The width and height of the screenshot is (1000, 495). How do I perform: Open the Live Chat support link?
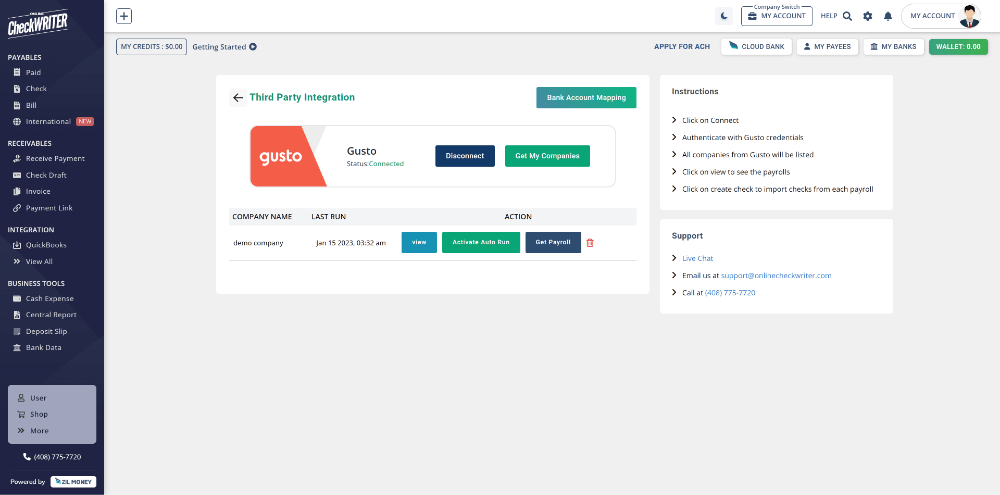[698, 258]
